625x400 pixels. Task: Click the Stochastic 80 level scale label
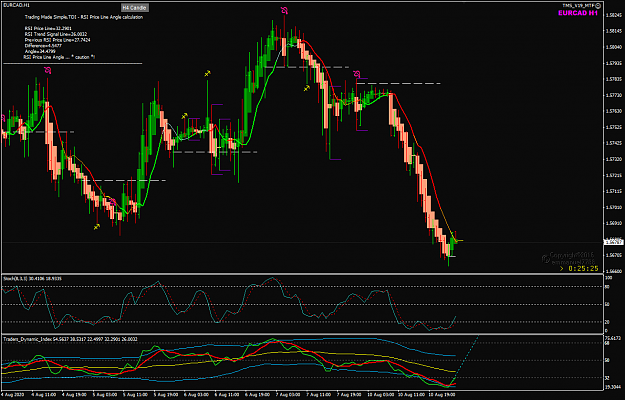click(x=607, y=286)
